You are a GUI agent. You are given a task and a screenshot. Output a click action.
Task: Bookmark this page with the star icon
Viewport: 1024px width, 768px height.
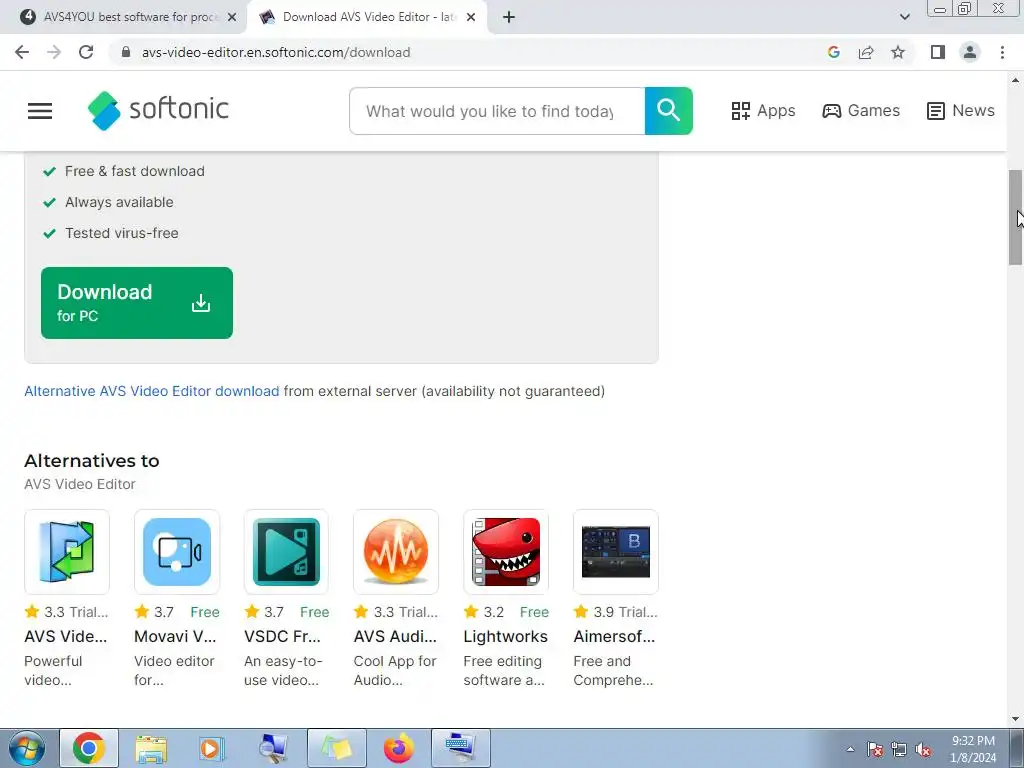[x=898, y=52]
